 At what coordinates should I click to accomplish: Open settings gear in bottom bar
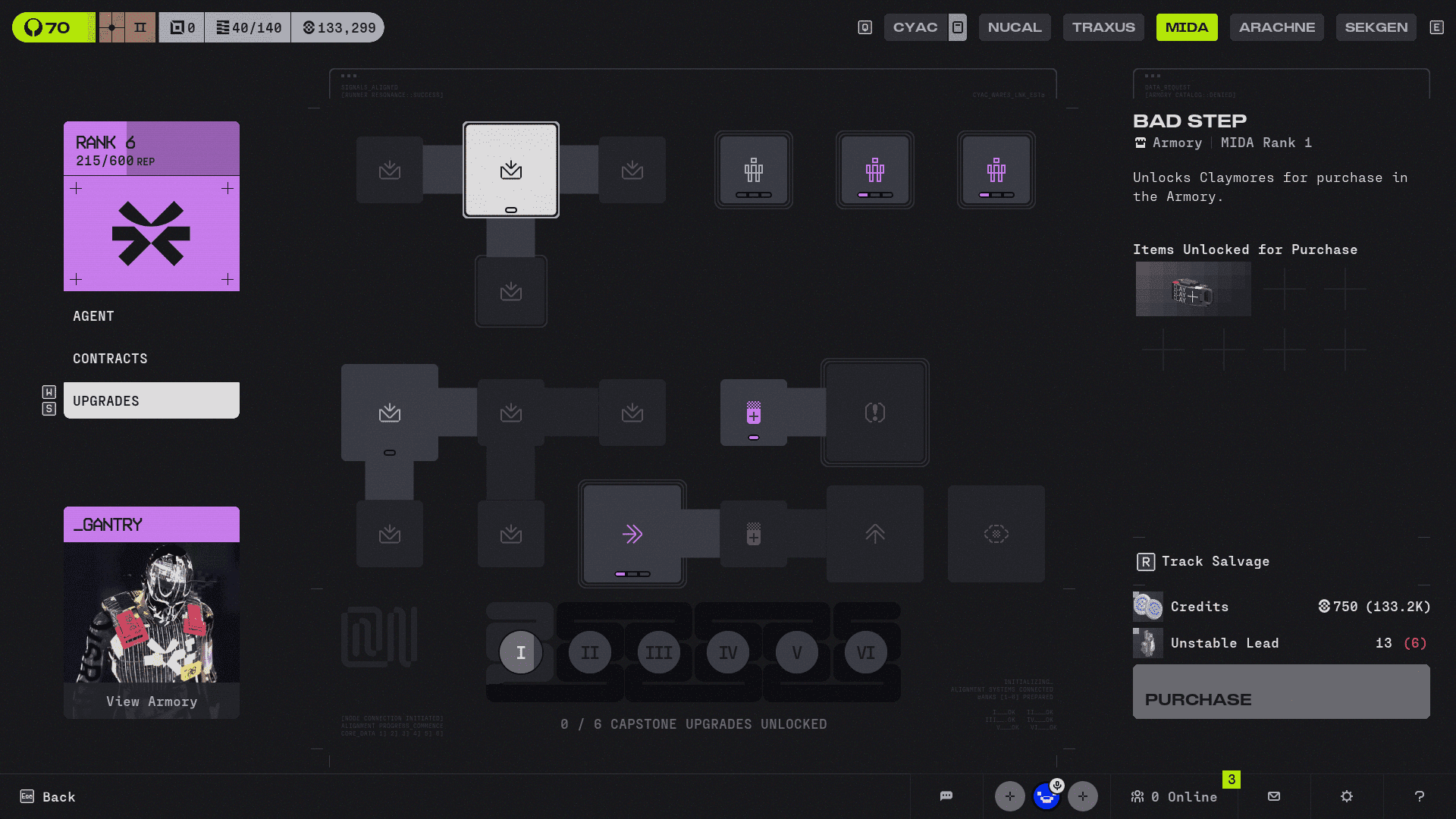click(1346, 796)
